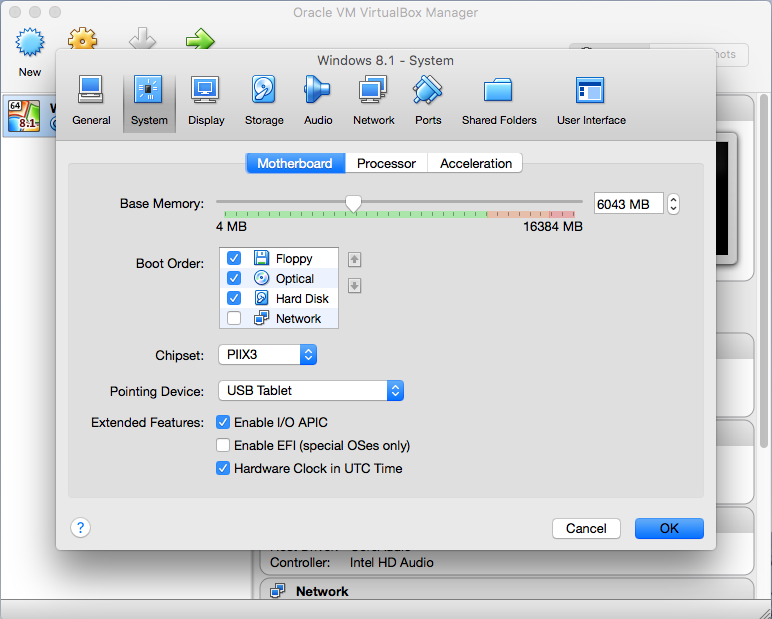The width and height of the screenshot is (772, 619).
Task: Click the Base Memory slider handle
Action: (353, 203)
